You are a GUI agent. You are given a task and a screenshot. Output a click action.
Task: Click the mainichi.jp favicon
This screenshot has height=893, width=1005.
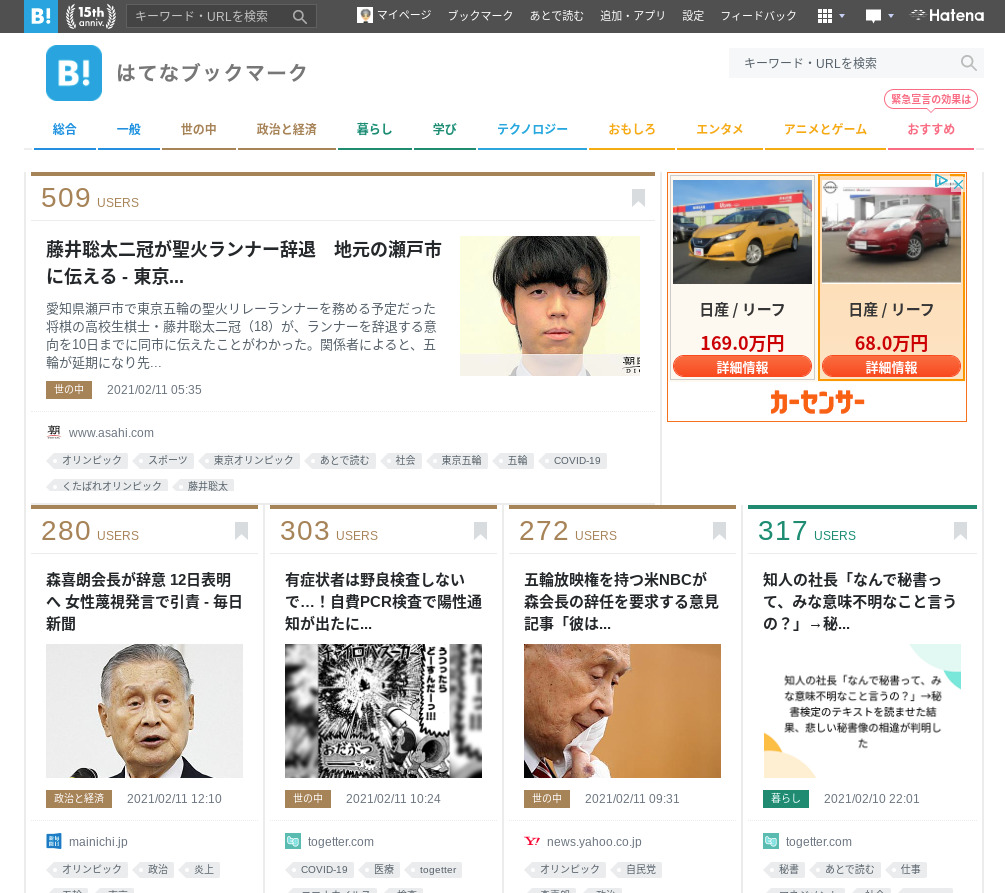click(x=54, y=841)
